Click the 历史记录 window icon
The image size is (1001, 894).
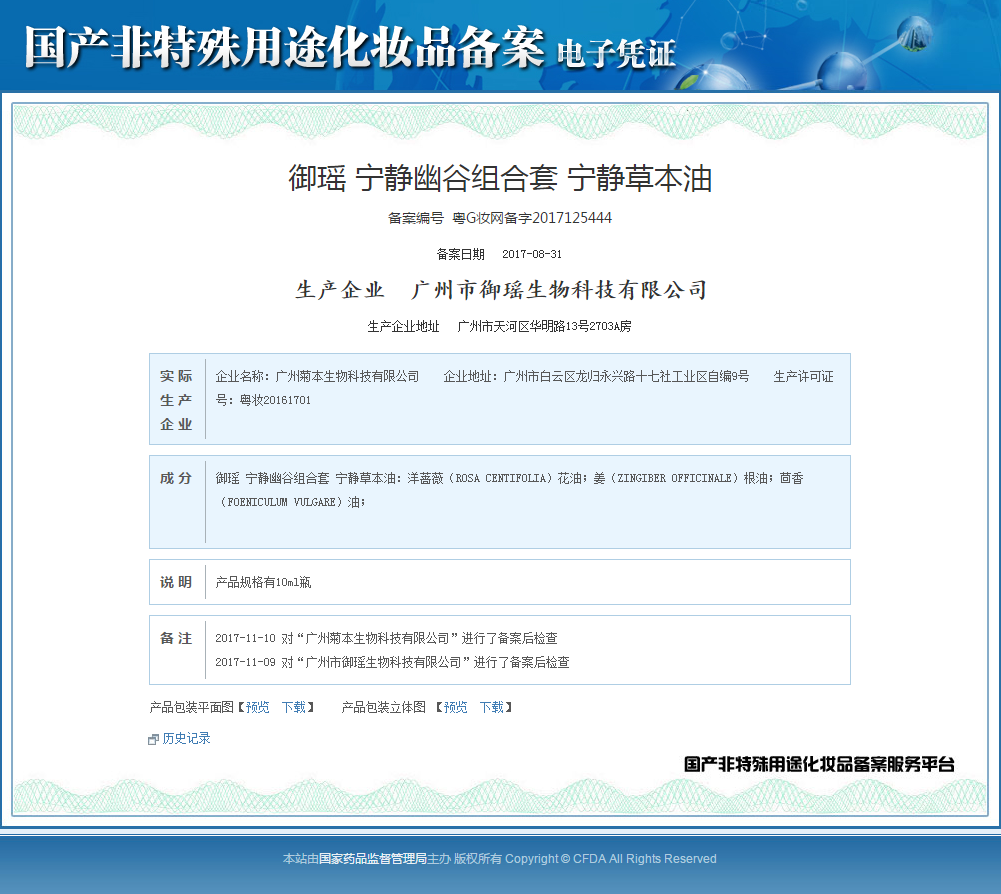[153, 739]
